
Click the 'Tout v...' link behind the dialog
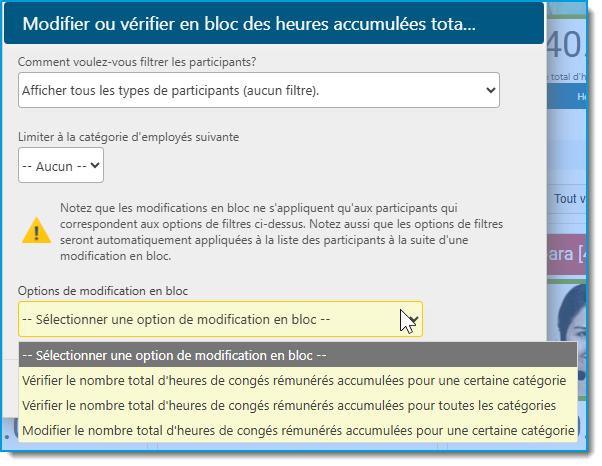click(570, 199)
